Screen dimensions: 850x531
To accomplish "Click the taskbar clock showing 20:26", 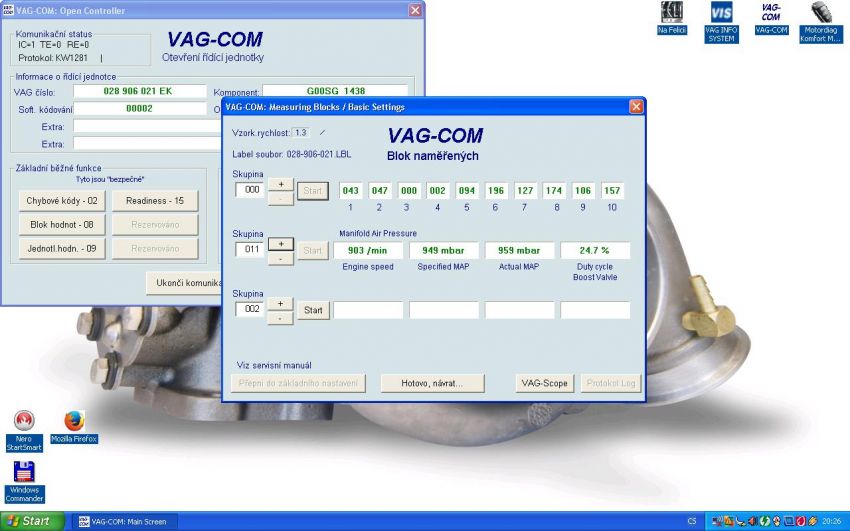I will click(832, 521).
